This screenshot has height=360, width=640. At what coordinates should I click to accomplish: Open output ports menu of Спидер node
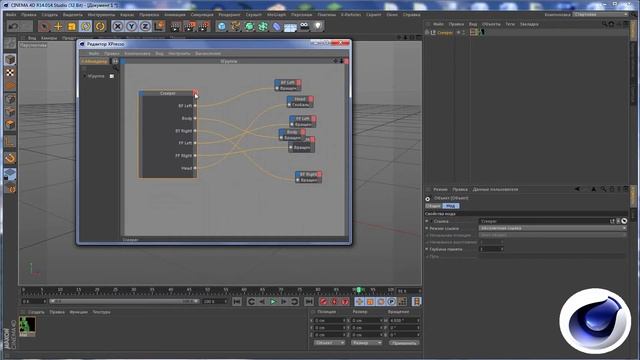[x=195, y=93]
